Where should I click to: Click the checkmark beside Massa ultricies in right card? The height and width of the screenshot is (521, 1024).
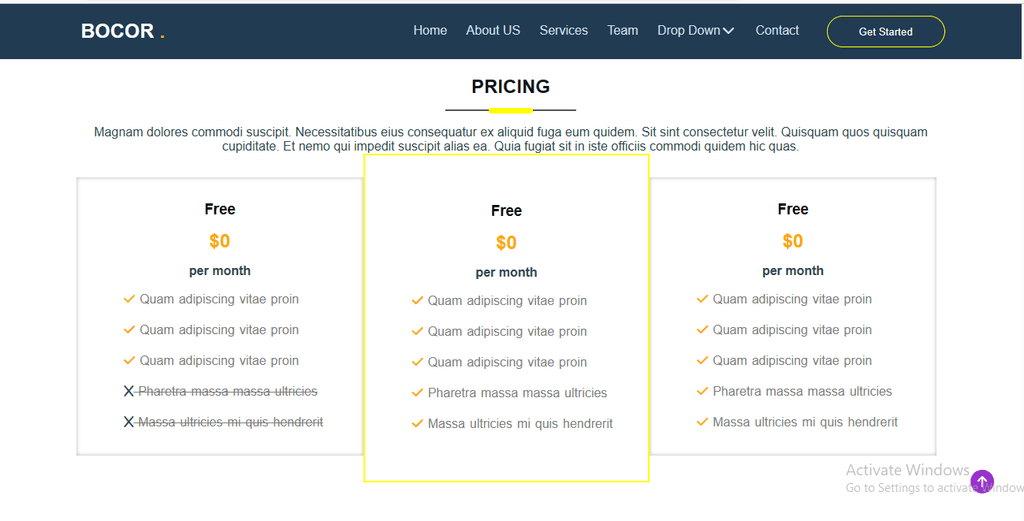(x=702, y=422)
